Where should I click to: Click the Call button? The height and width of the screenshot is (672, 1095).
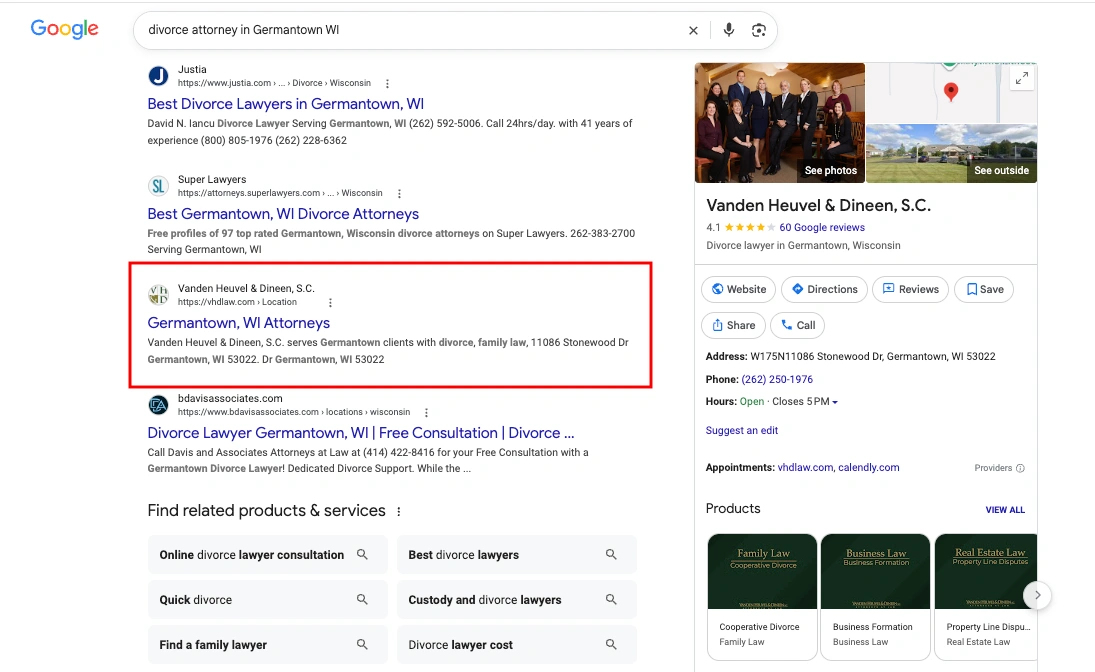coord(798,326)
